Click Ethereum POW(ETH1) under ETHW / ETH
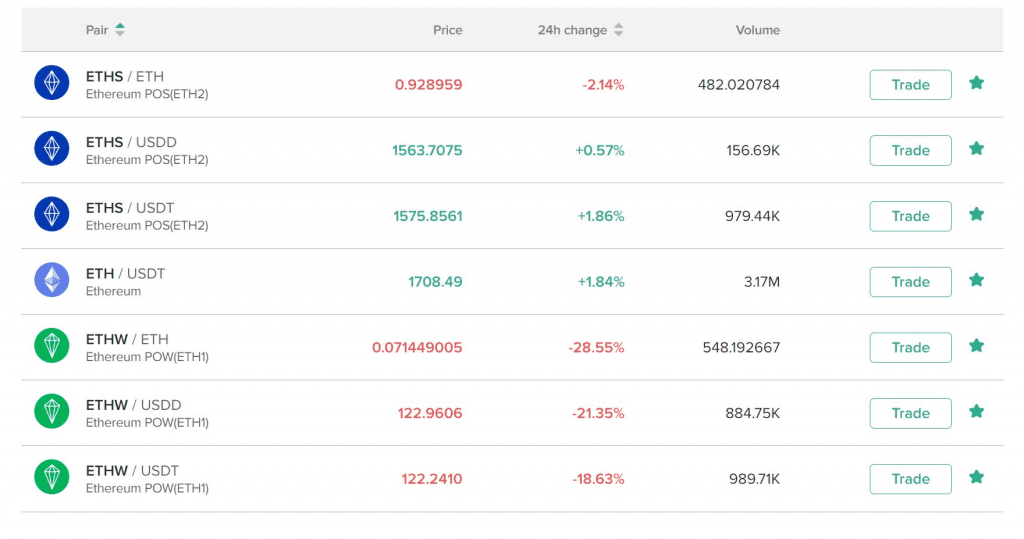The height and width of the screenshot is (539, 1024). point(148,357)
